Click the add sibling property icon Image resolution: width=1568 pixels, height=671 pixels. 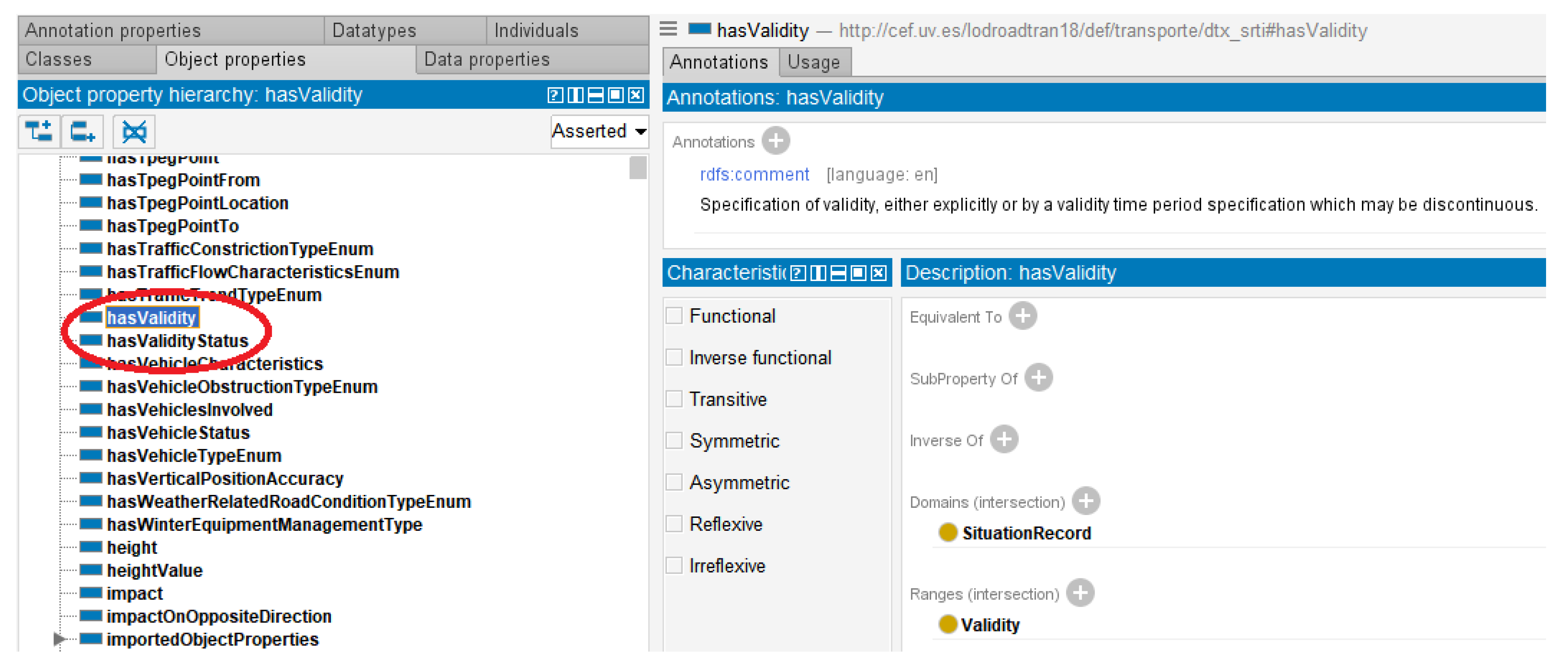(82, 132)
